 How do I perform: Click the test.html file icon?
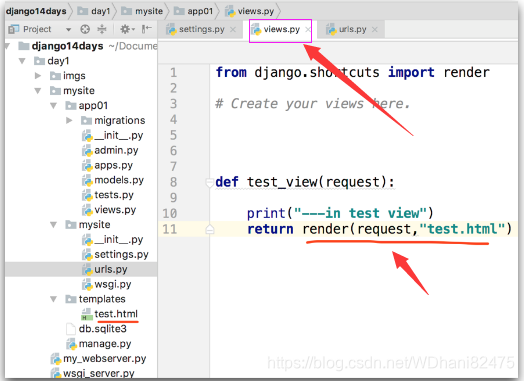point(87,314)
